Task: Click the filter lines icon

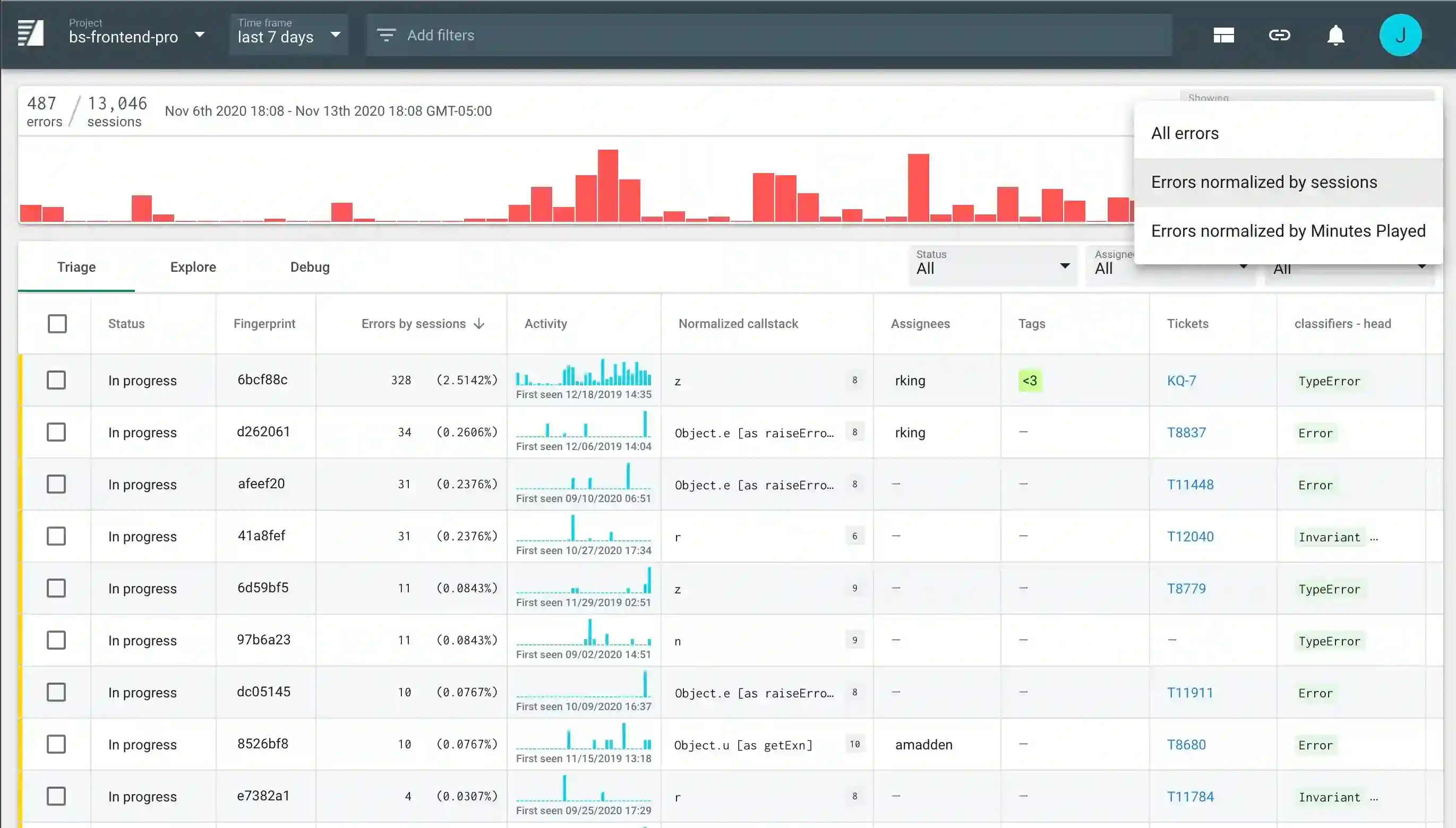Action: pos(386,35)
